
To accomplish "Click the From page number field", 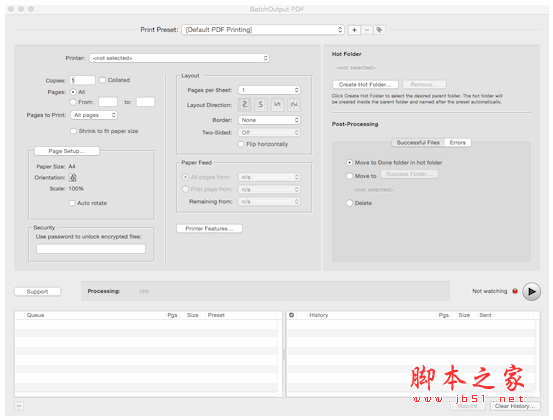I will [x=108, y=102].
